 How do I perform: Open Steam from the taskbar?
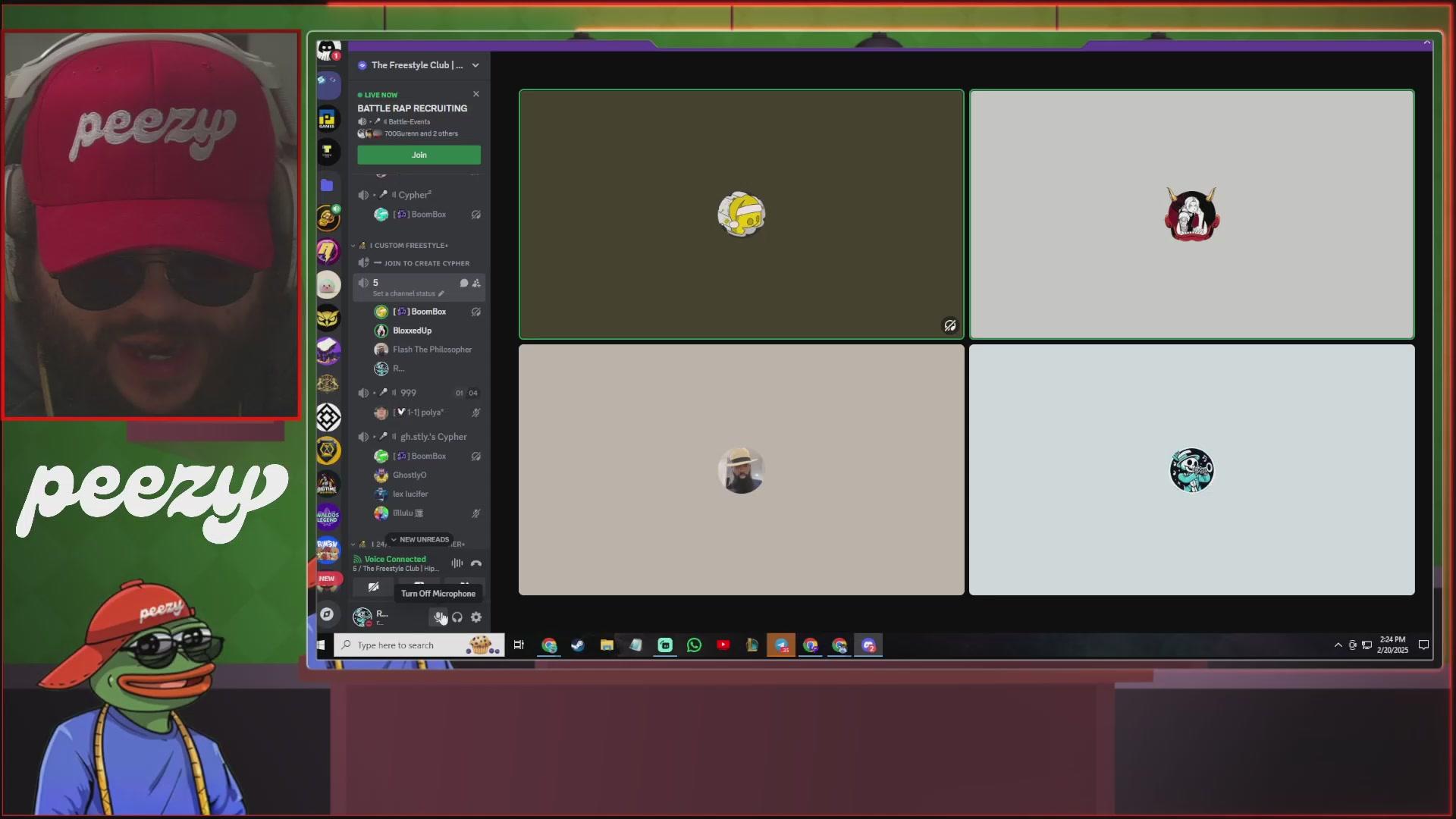coord(578,645)
